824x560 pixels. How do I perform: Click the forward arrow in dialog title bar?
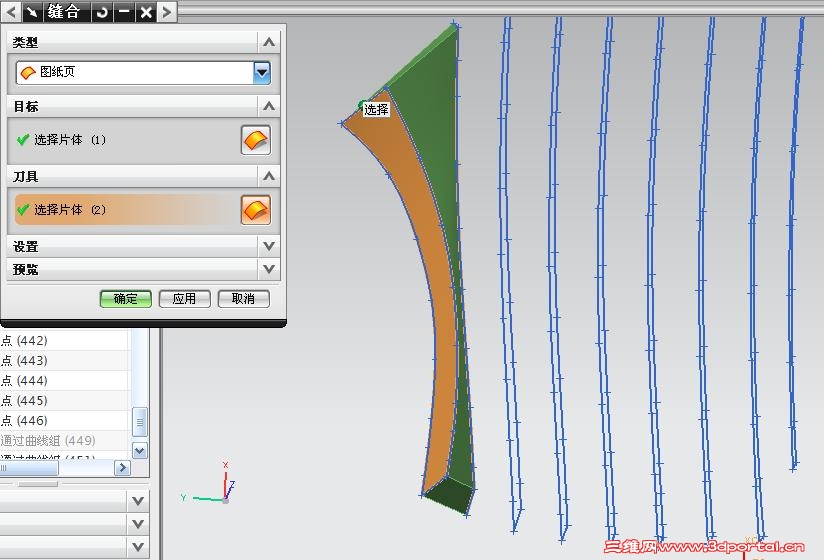167,12
